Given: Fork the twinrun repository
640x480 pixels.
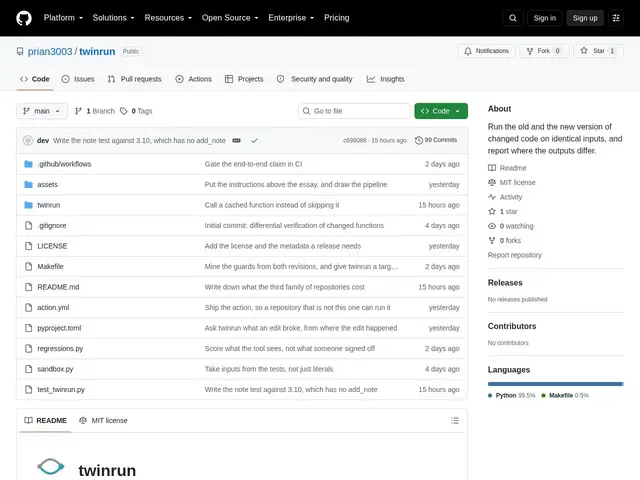Looking at the screenshot, I should point(544,51).
